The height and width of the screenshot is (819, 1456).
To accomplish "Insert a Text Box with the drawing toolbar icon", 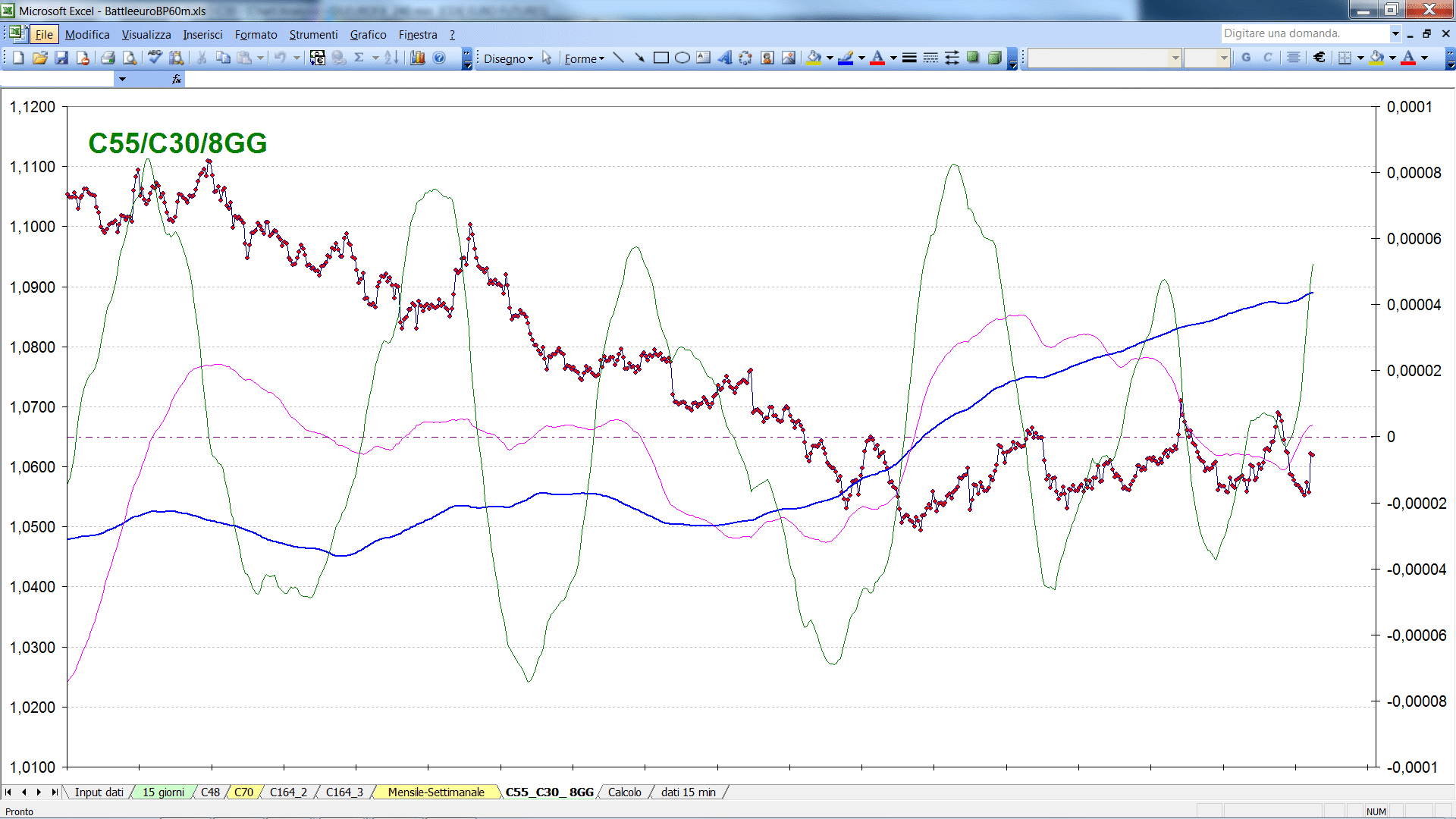I will (x=703, y=58).
